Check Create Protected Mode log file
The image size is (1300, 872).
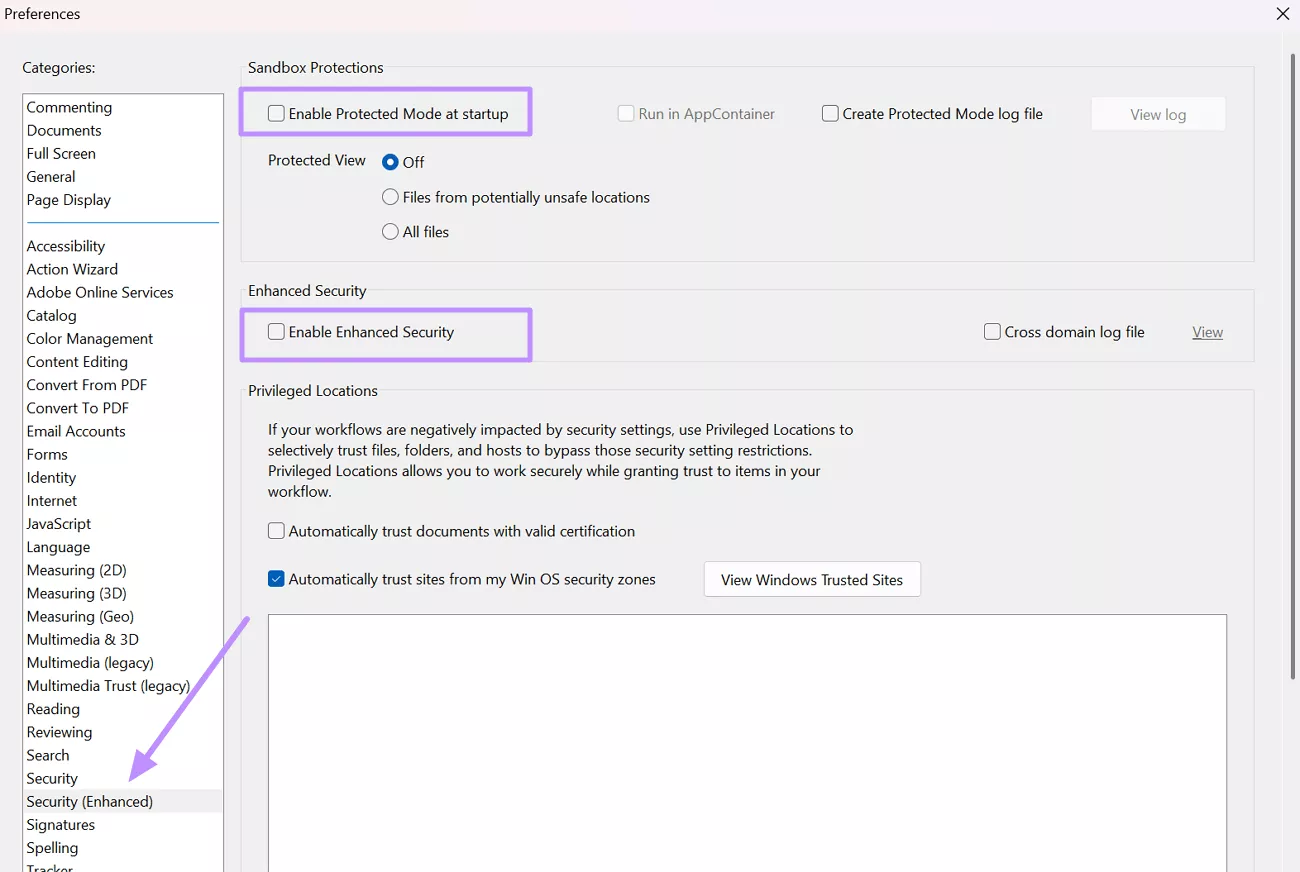click(x=829, y=113)
